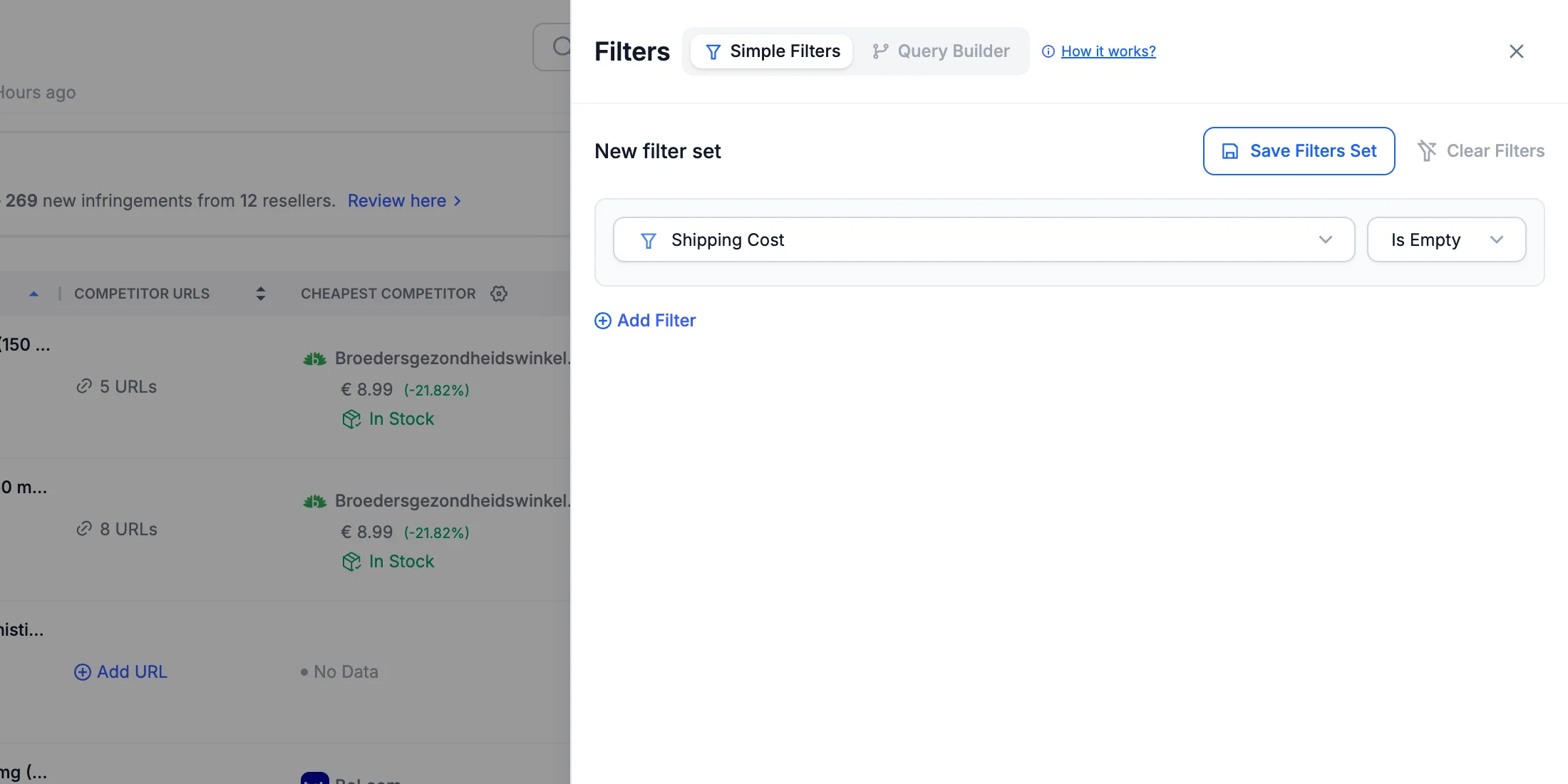Clear all filters
The image size is (1568, 784).
point(1481,151)
